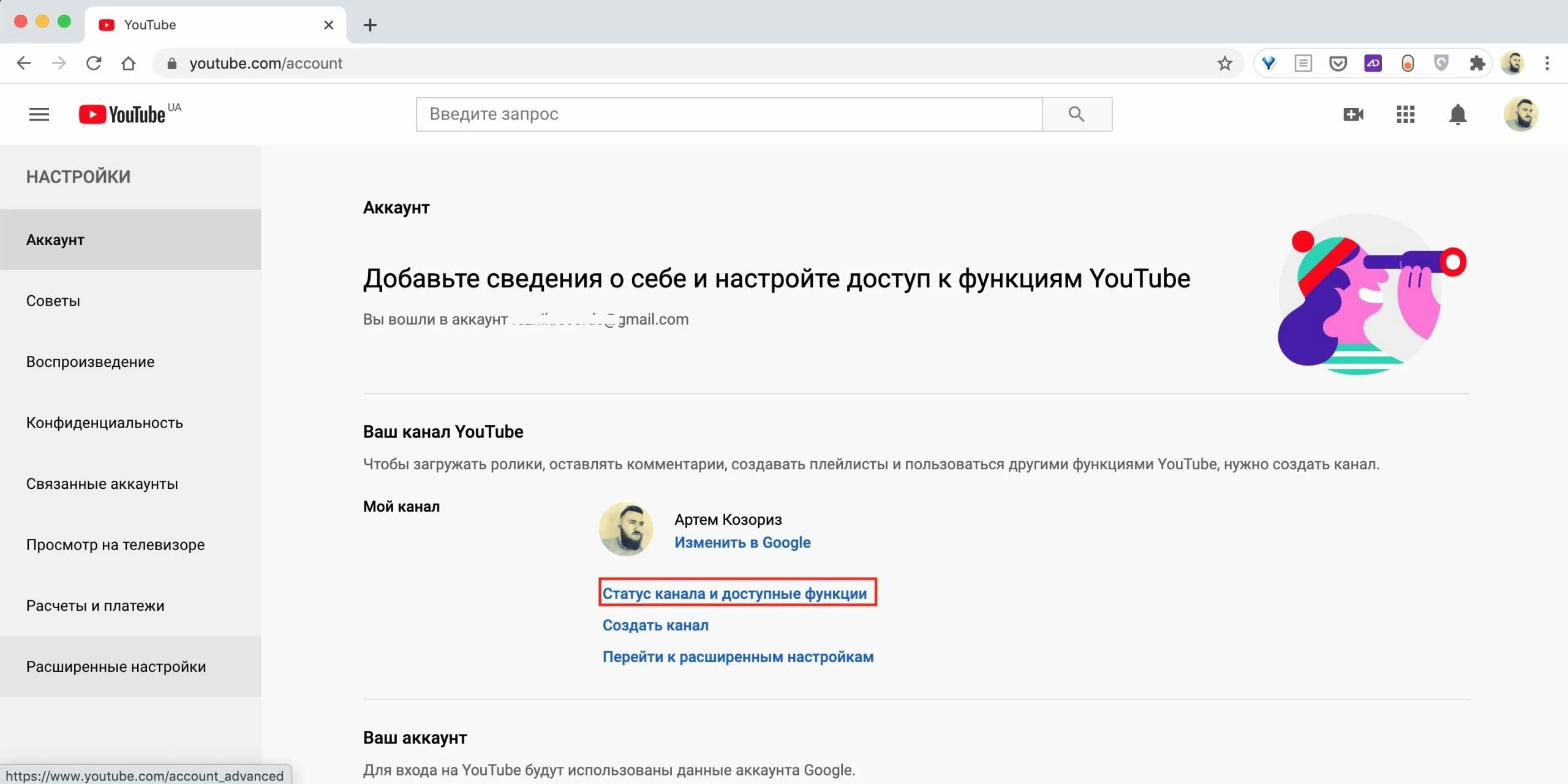Screen dimensions: 1568x784
Task: Click the Введите запрос search field
Action: [729, 114]
